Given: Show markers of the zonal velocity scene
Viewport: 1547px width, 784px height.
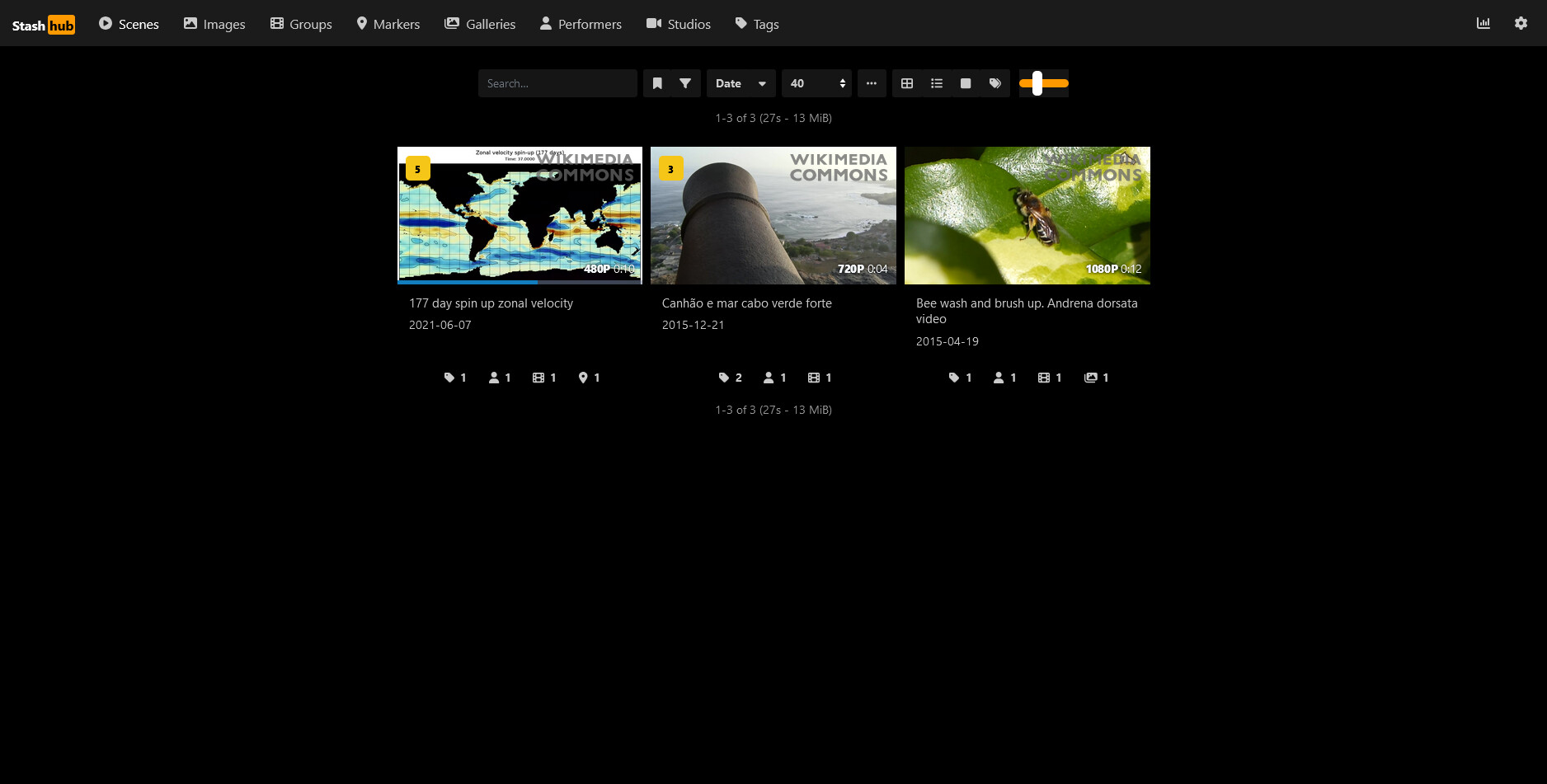Looking at the screenshot, I should pyautogui.click(x=589, y=378).
